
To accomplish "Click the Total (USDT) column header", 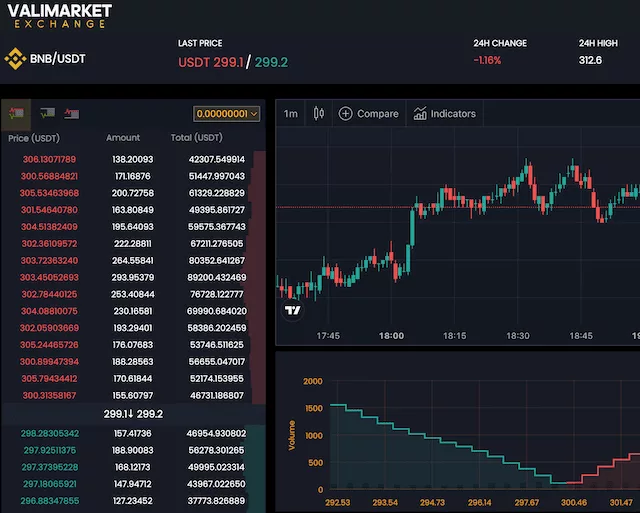I will point(197,138).
